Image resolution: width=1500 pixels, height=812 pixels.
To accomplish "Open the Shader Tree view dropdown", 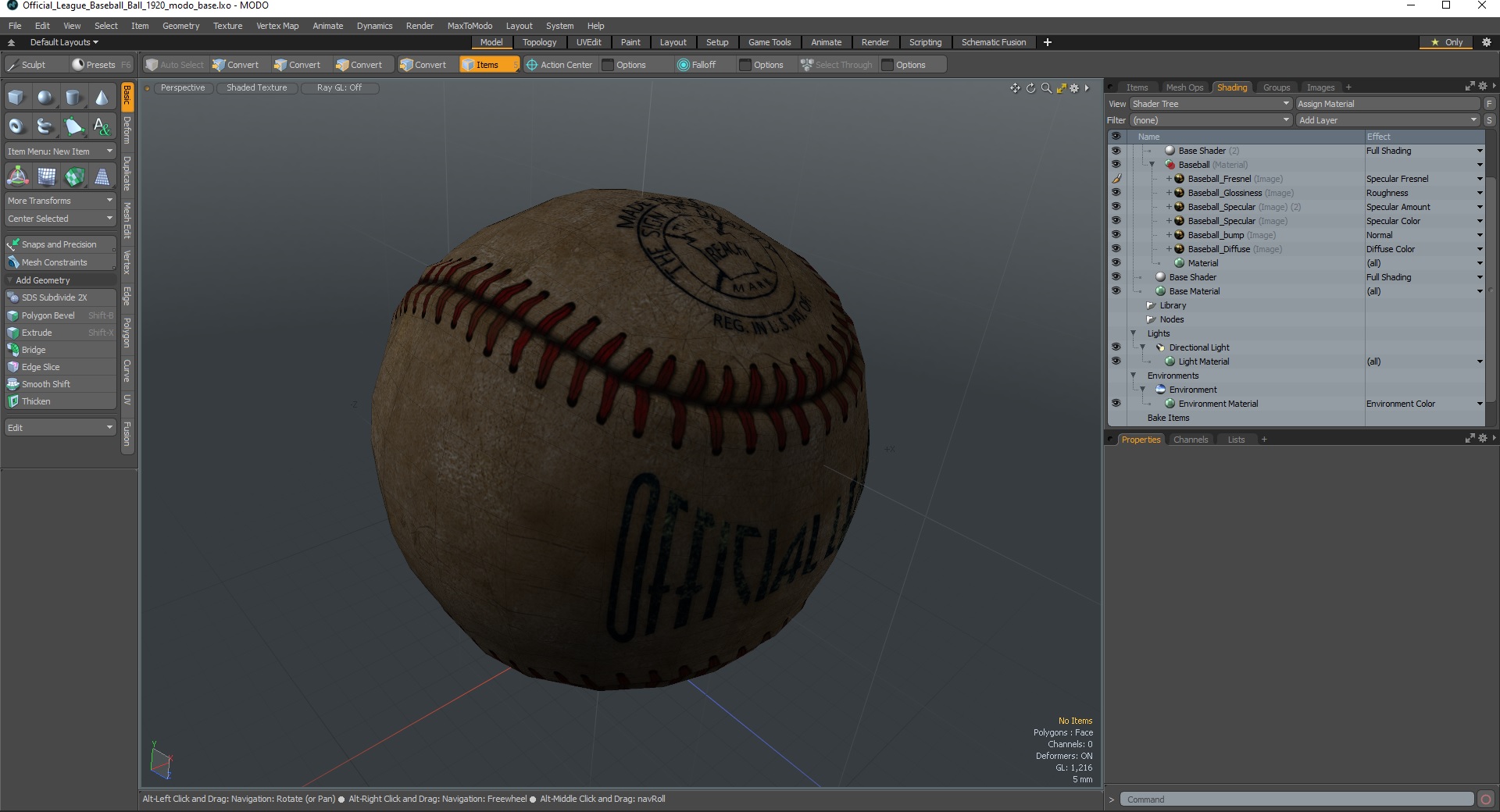I will point(1210,104).
